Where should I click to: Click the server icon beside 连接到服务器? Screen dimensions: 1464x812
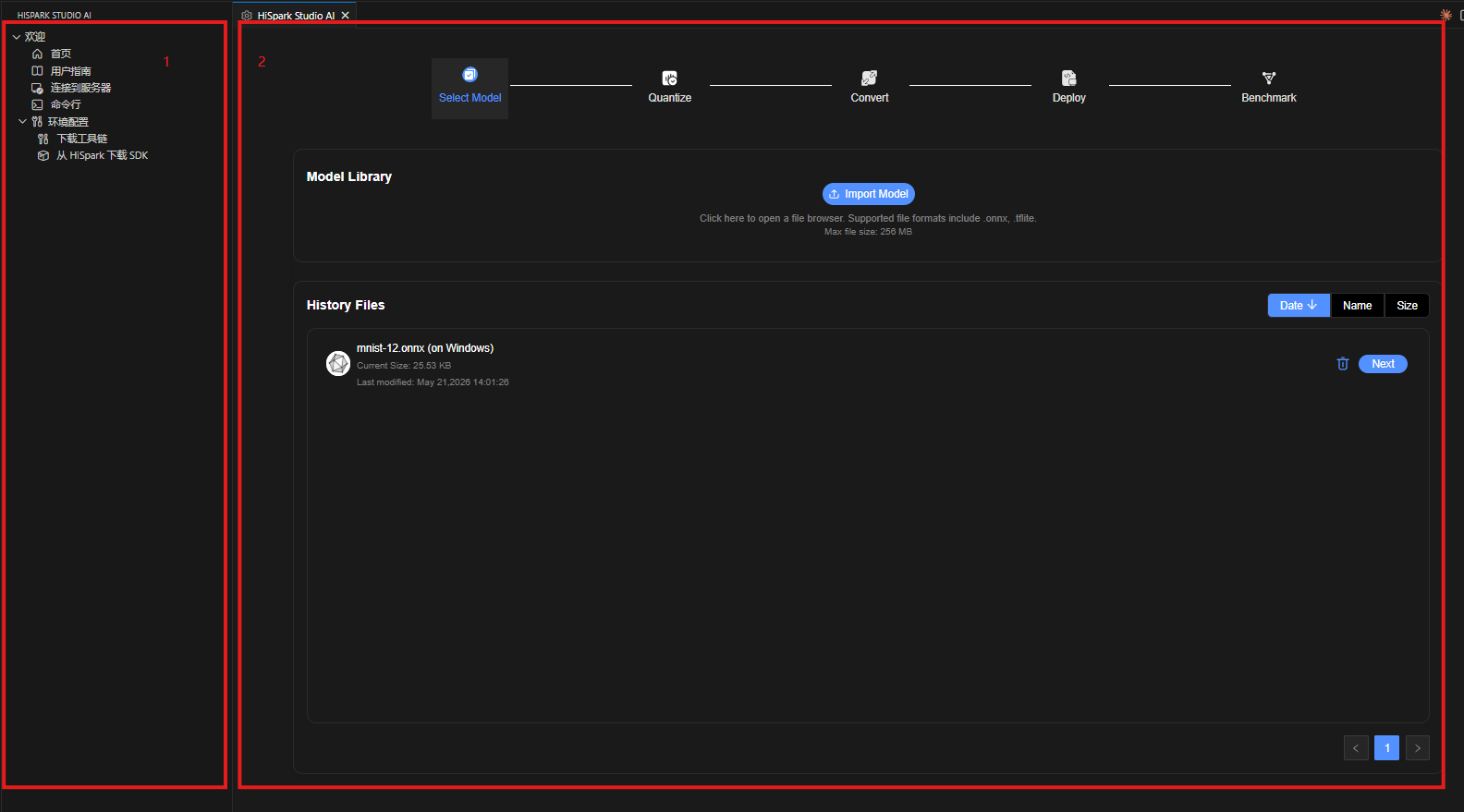[38, 88]
